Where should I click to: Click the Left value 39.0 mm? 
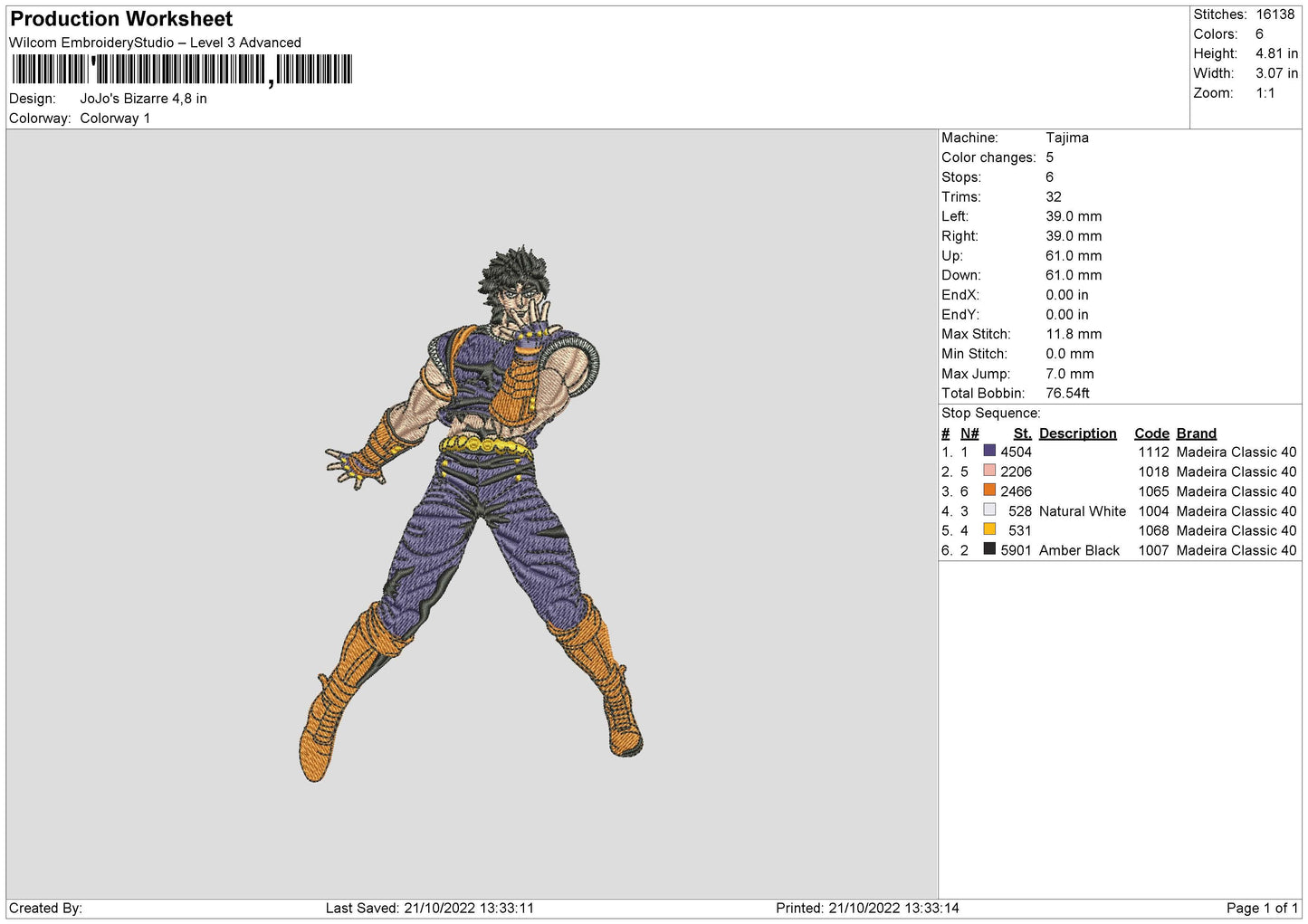[1074, 216]
